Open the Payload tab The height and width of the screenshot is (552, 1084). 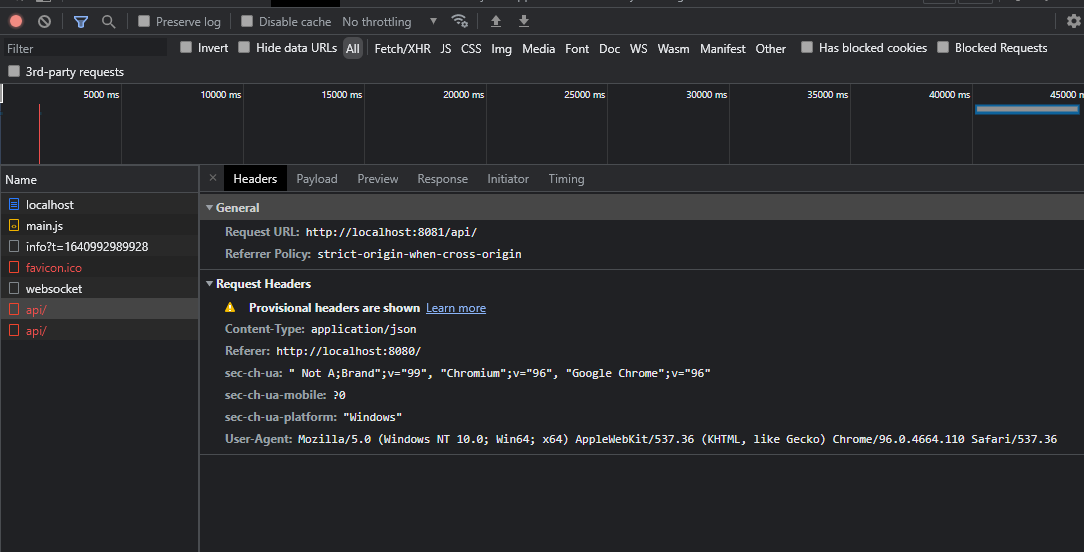tap(317, 178)
